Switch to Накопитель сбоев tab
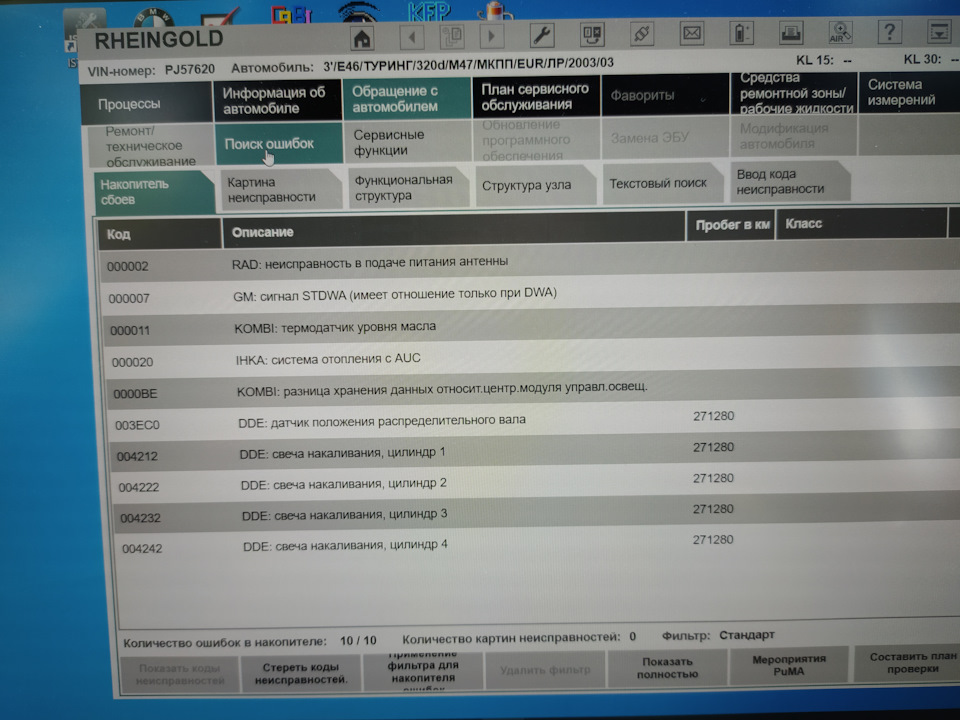Image resolution: width=960 pixels, height=720 pixels. coord(154,192)
